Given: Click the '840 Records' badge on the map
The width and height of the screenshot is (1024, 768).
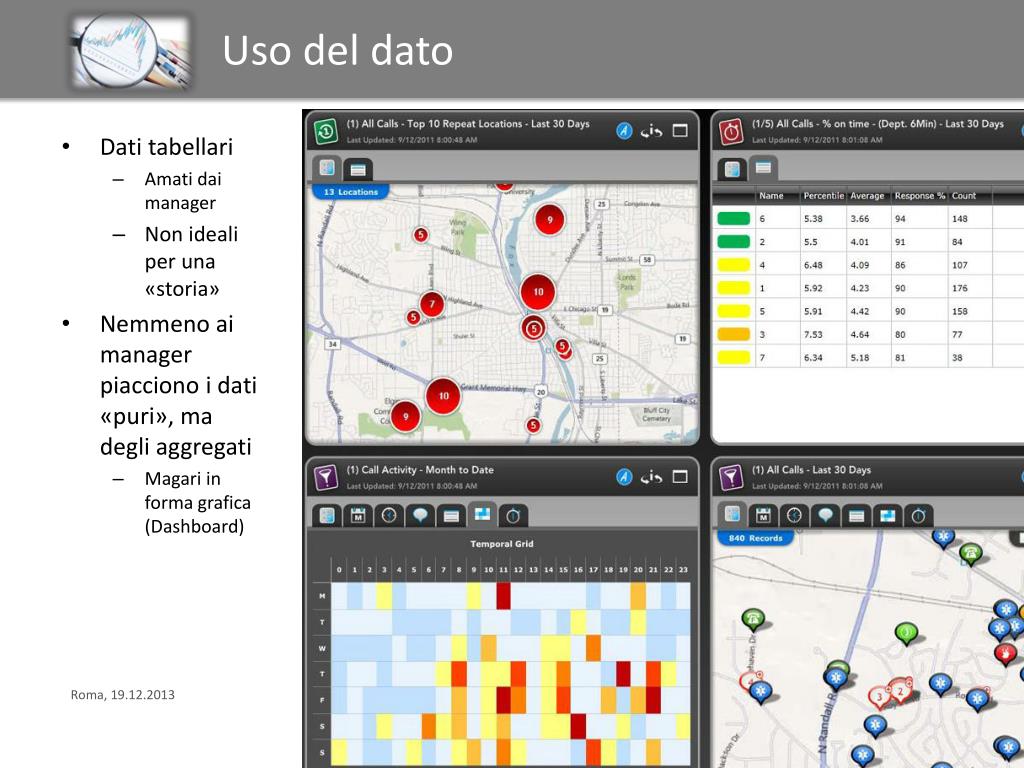Looking at the screenshot, I should 755,538.
